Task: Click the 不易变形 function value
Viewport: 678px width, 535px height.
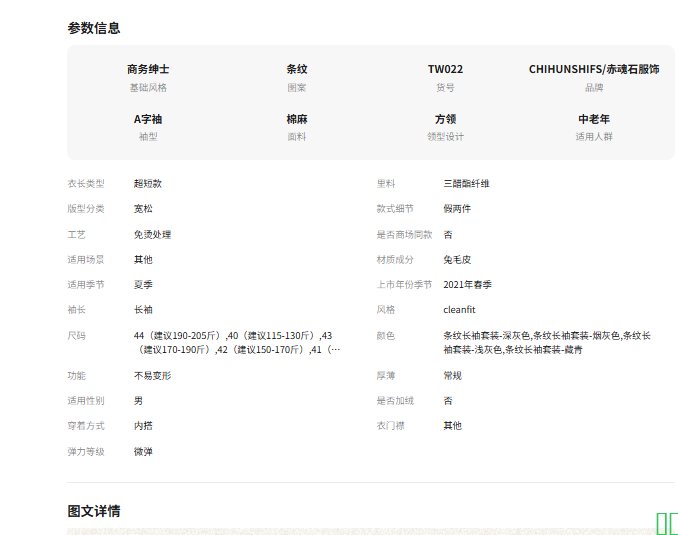Action: coord(152,375)
